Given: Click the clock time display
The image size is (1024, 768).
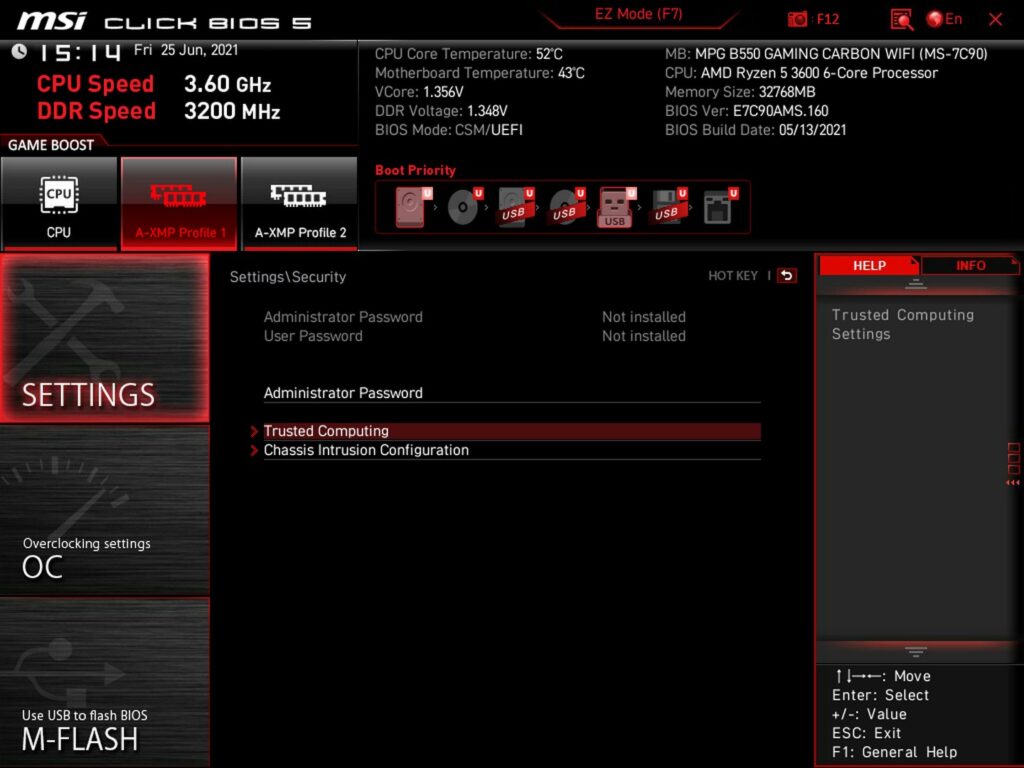Looking at the screenshot, I should coord(80,52).
